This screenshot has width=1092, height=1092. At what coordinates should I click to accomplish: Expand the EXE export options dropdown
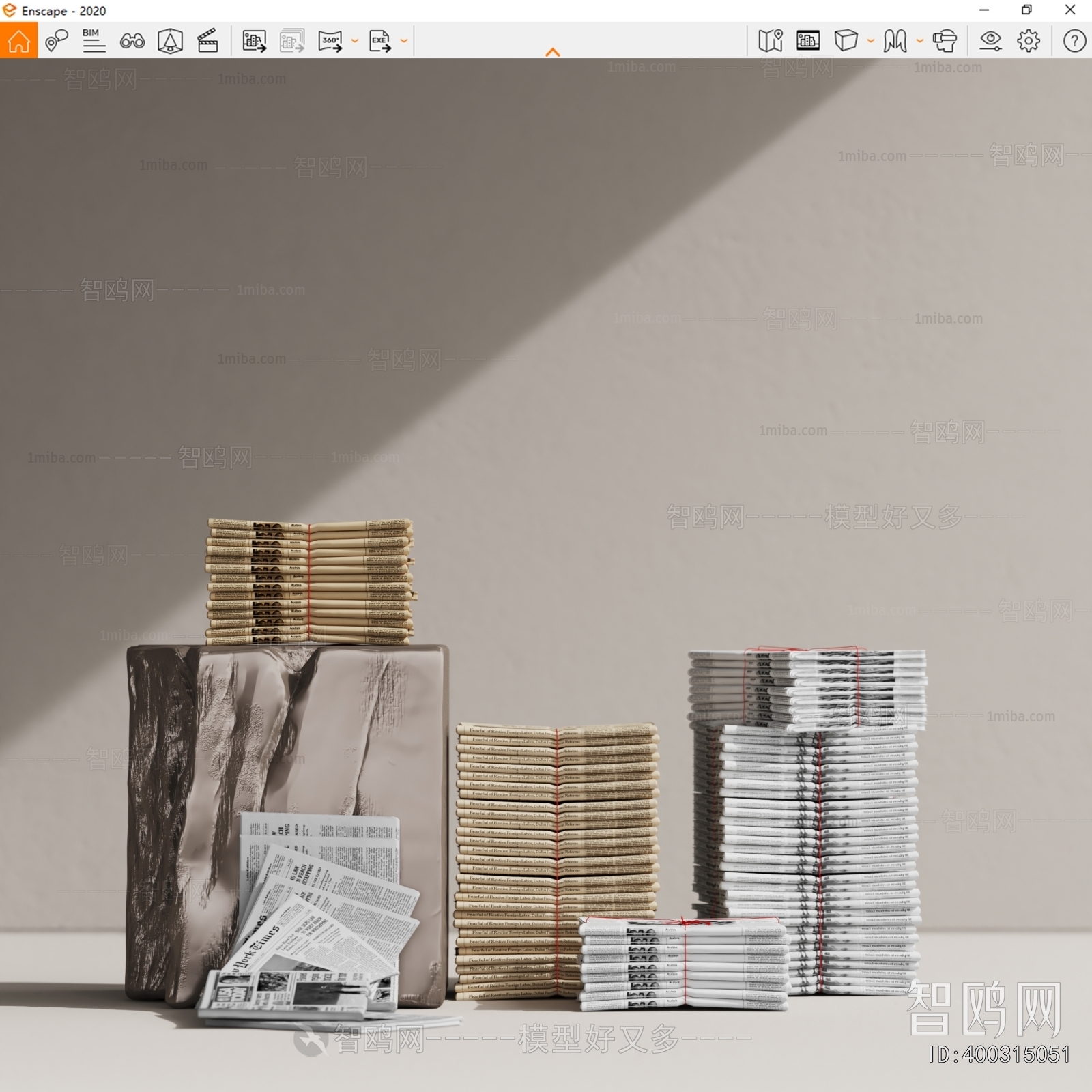point(403,42)
